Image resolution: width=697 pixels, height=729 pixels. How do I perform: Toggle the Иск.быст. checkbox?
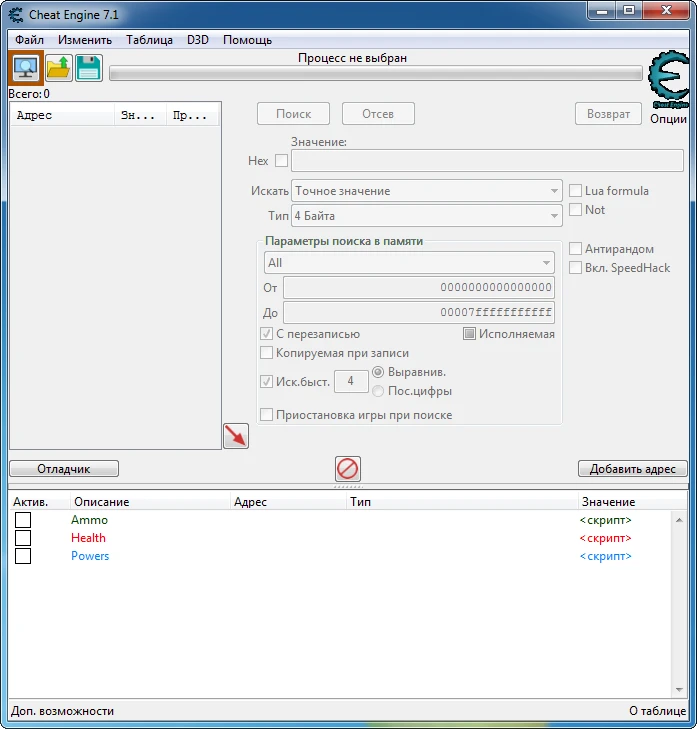[266, 382]
